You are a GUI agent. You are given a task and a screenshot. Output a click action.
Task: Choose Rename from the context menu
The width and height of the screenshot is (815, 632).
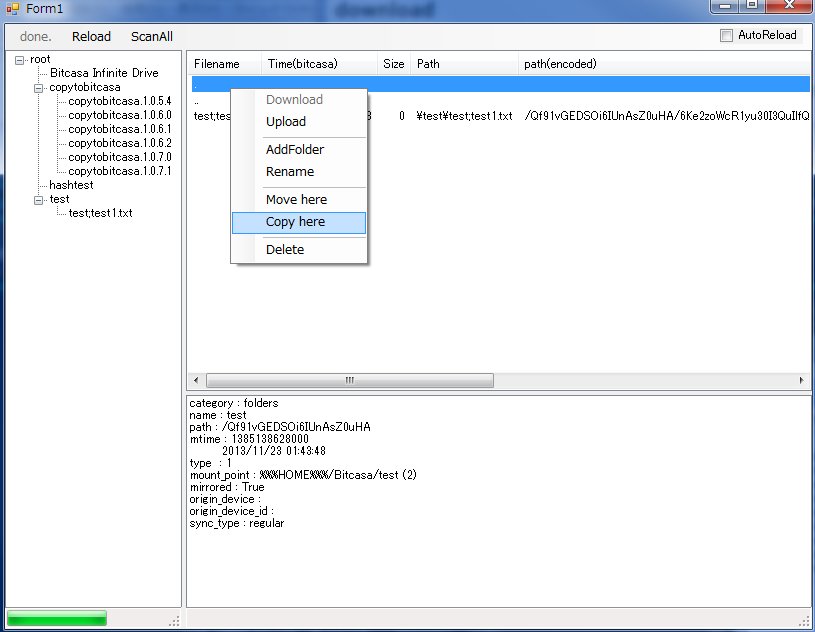point(290,172)
